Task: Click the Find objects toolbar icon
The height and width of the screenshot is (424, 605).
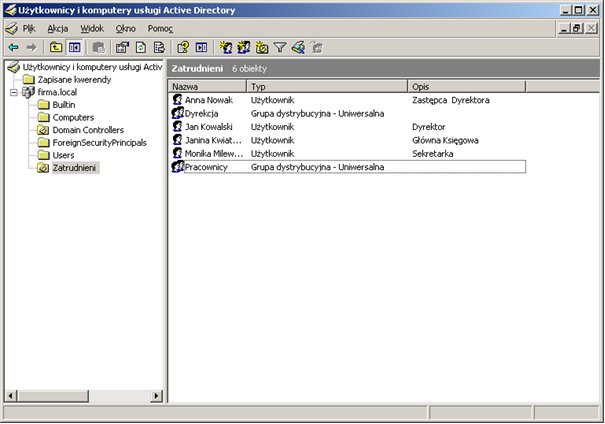Action: click(x=298, y=47)
